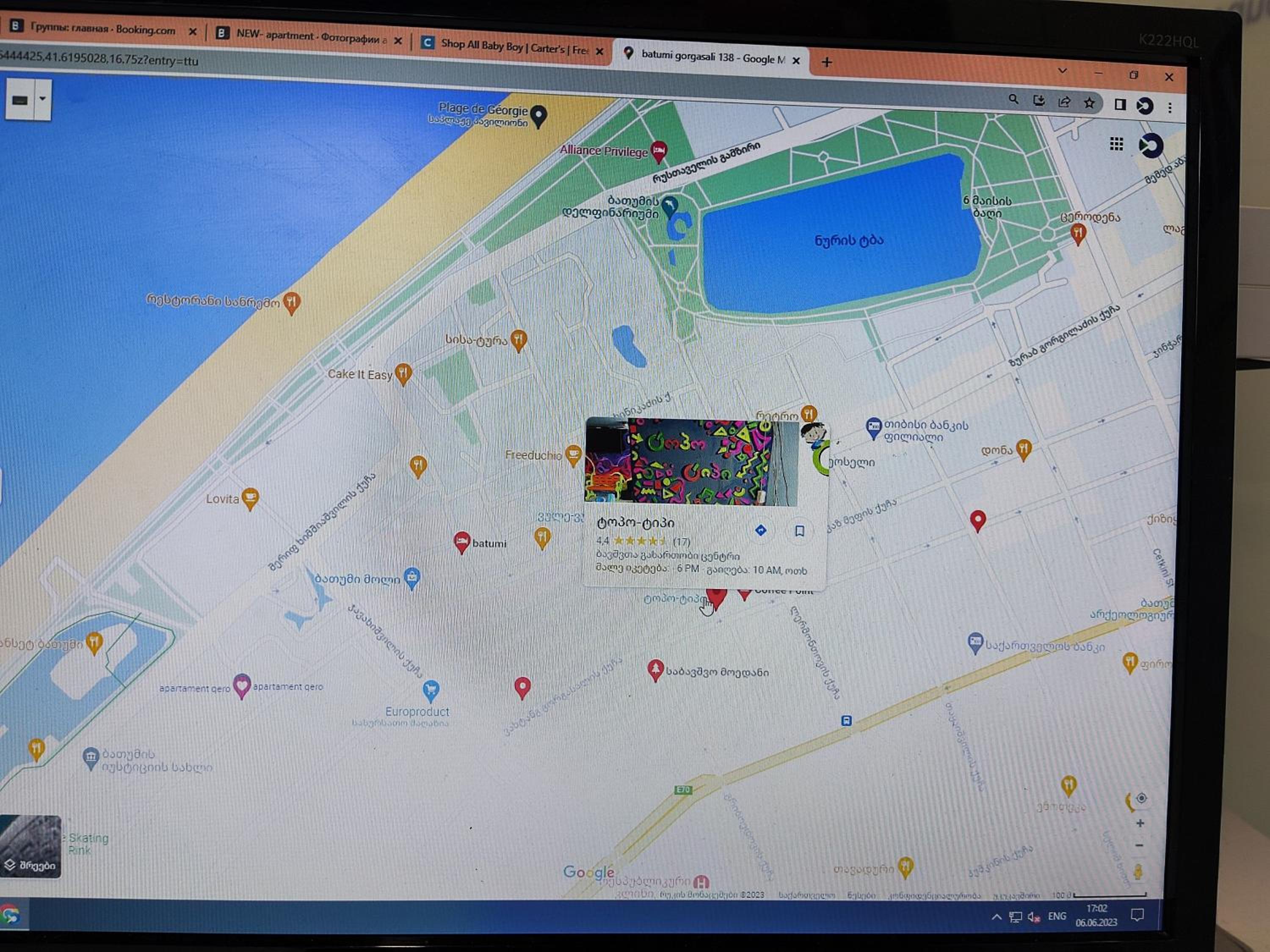Click the share page icon in toolbar

[1064, 102]
